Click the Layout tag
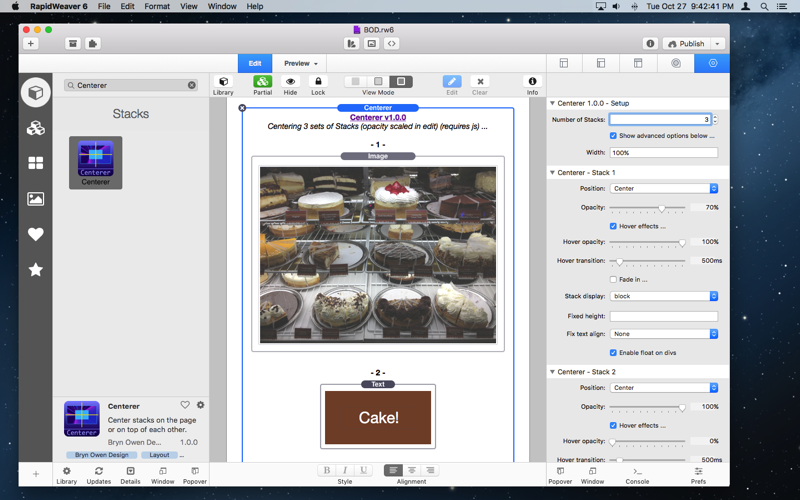The width and height of the screenshot is (800, 500). pos(159,455)
